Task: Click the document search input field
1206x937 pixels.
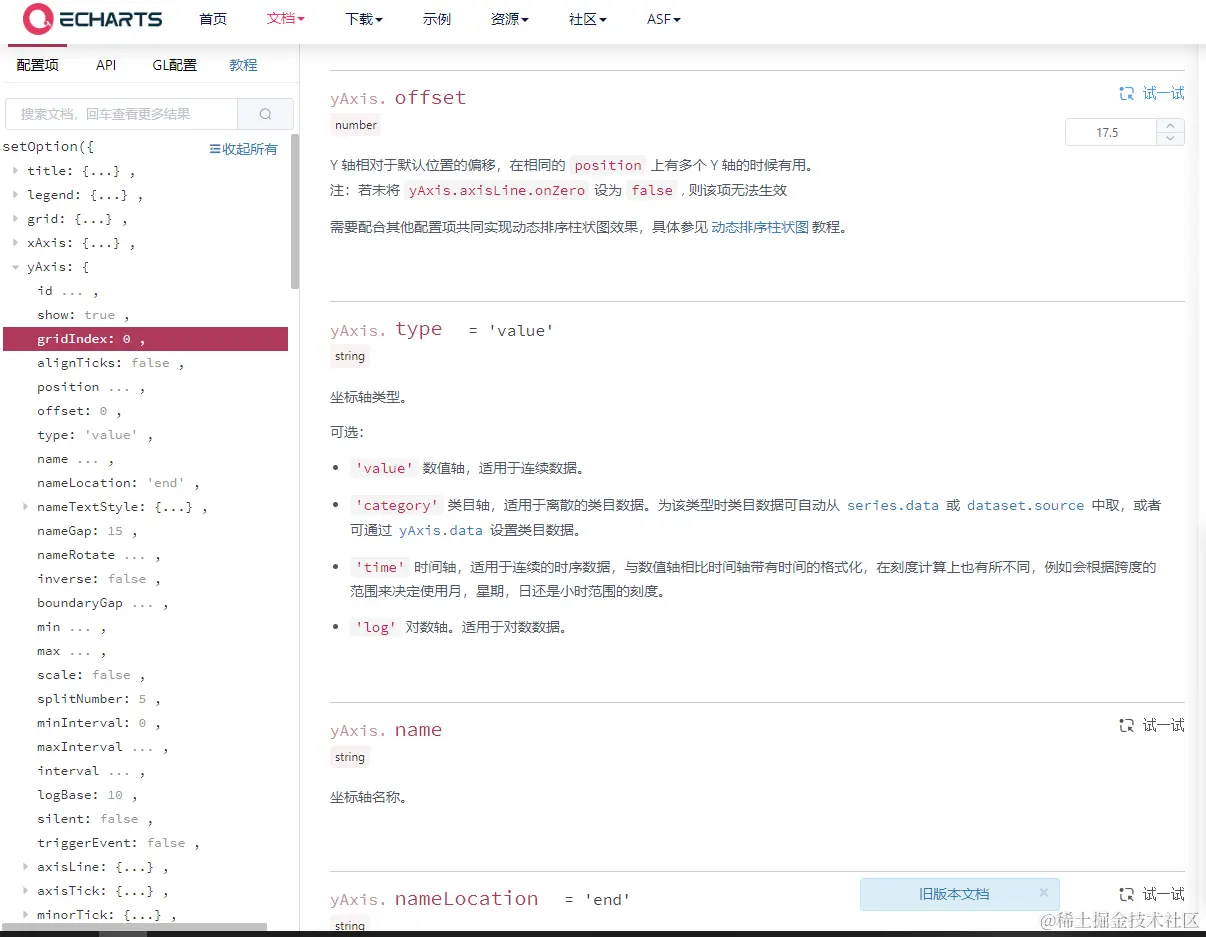Action: [122, 114]
